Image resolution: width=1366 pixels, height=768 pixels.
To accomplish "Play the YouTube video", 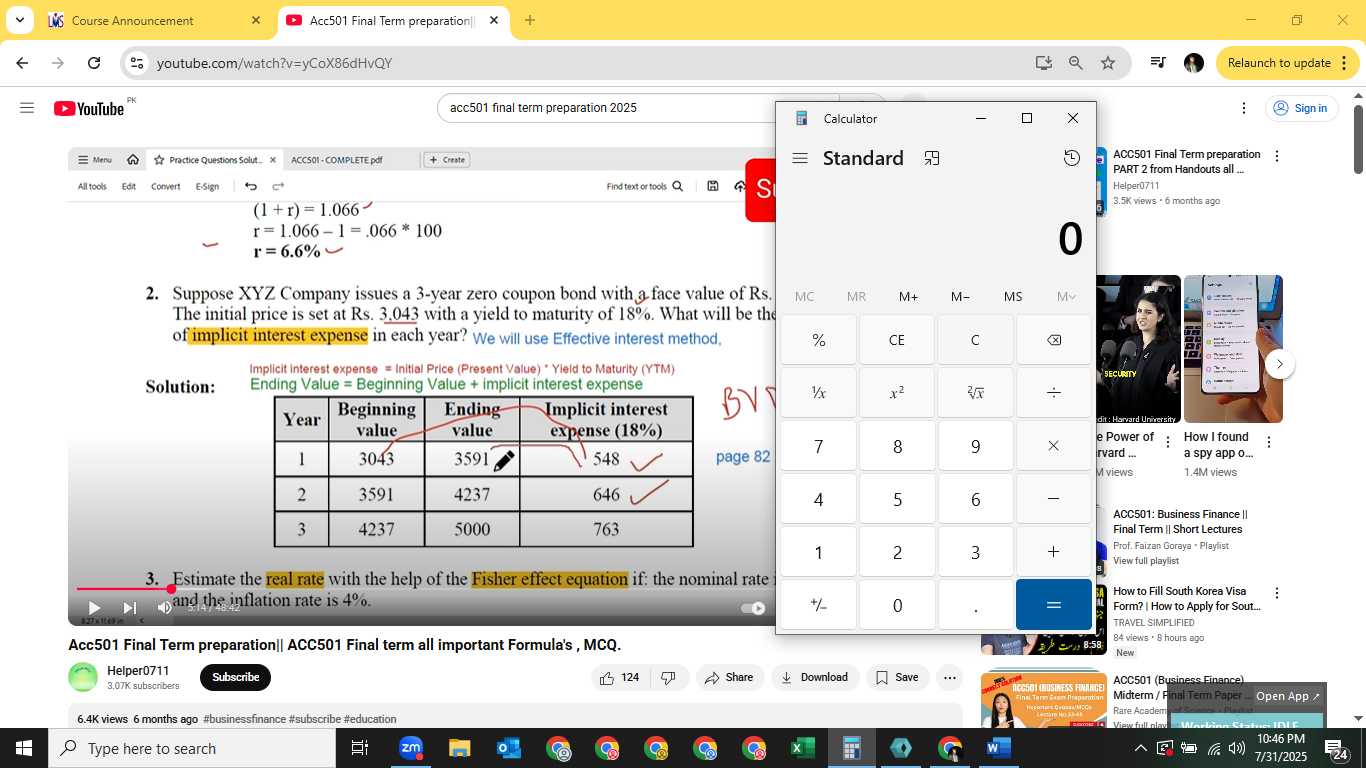I will coord(94,608).
